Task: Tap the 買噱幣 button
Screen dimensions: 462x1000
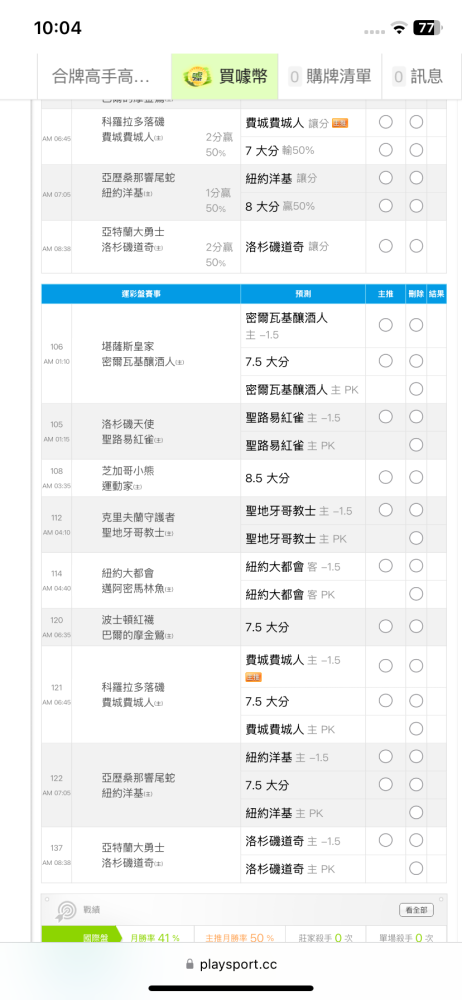Action: pos(225,77)
